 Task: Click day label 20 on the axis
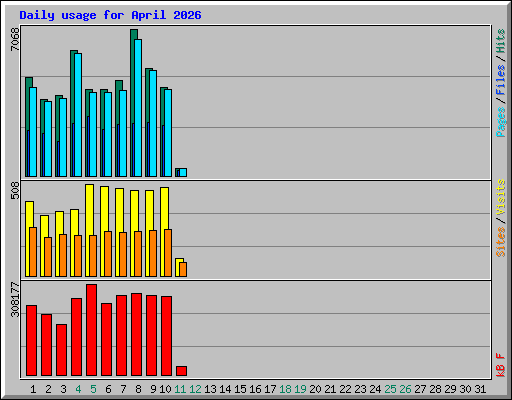(x=315, y=389)
